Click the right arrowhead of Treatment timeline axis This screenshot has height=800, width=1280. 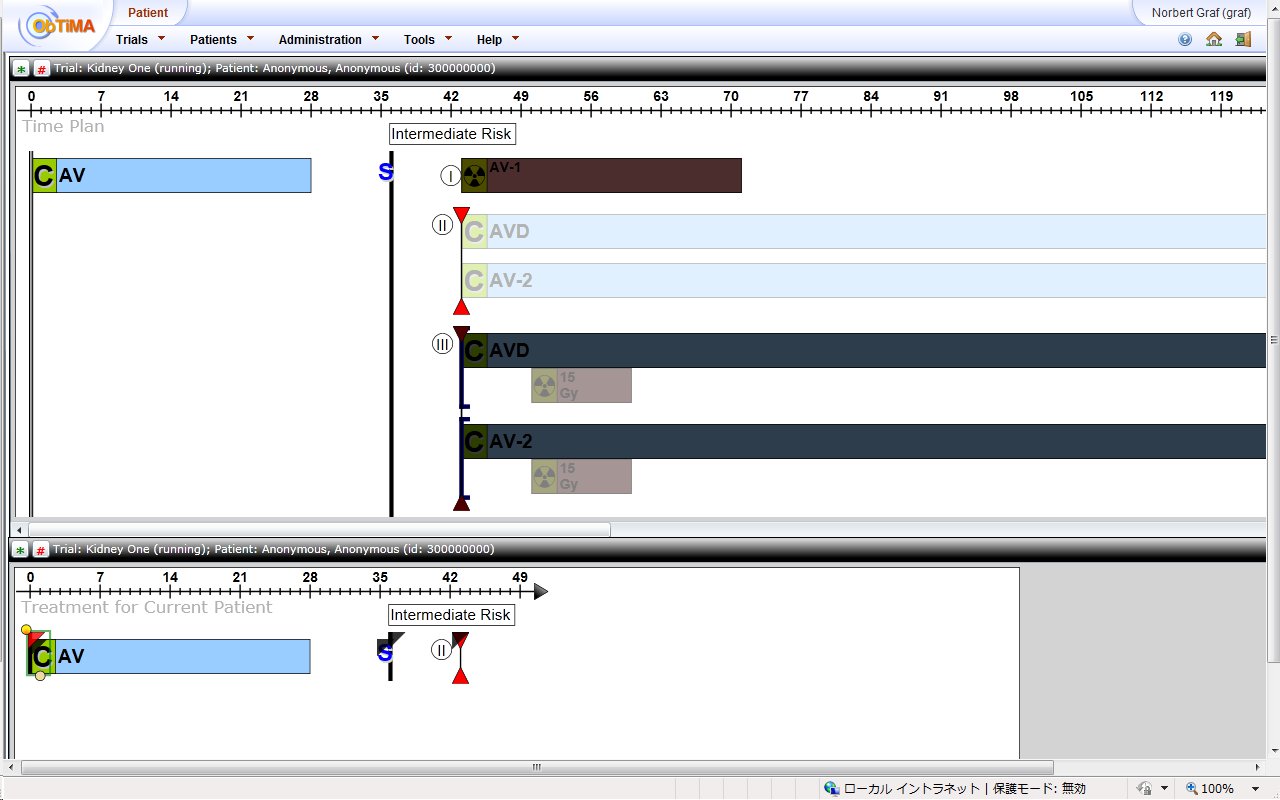click(540, 592)
